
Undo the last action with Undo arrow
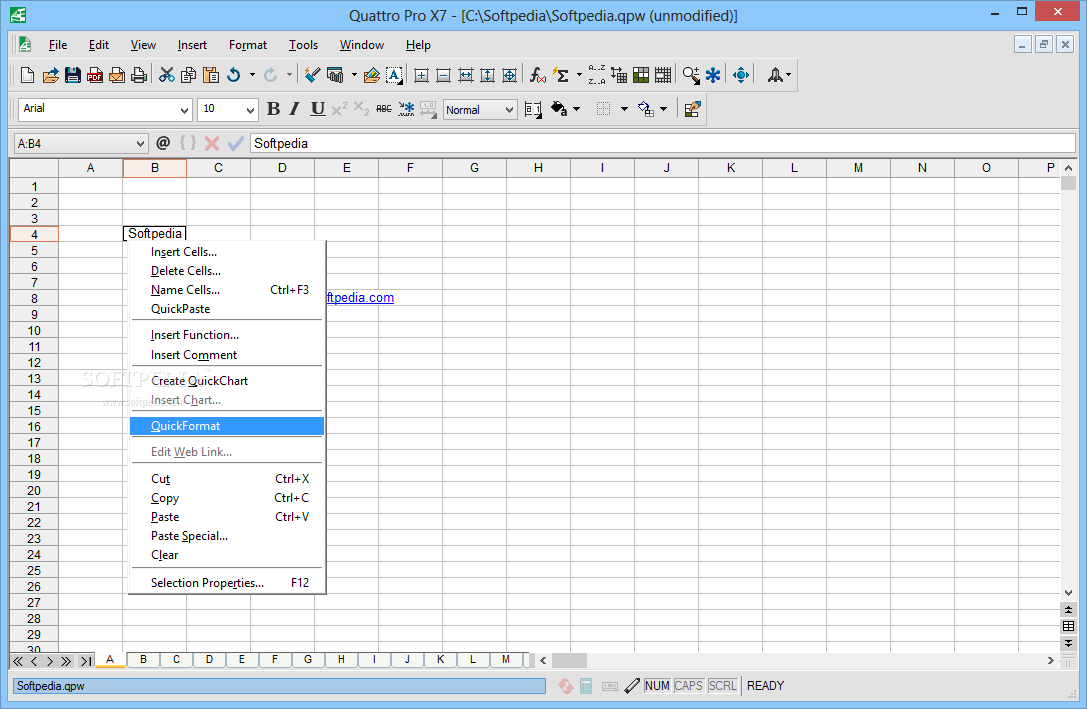click(x=234, y=75)
